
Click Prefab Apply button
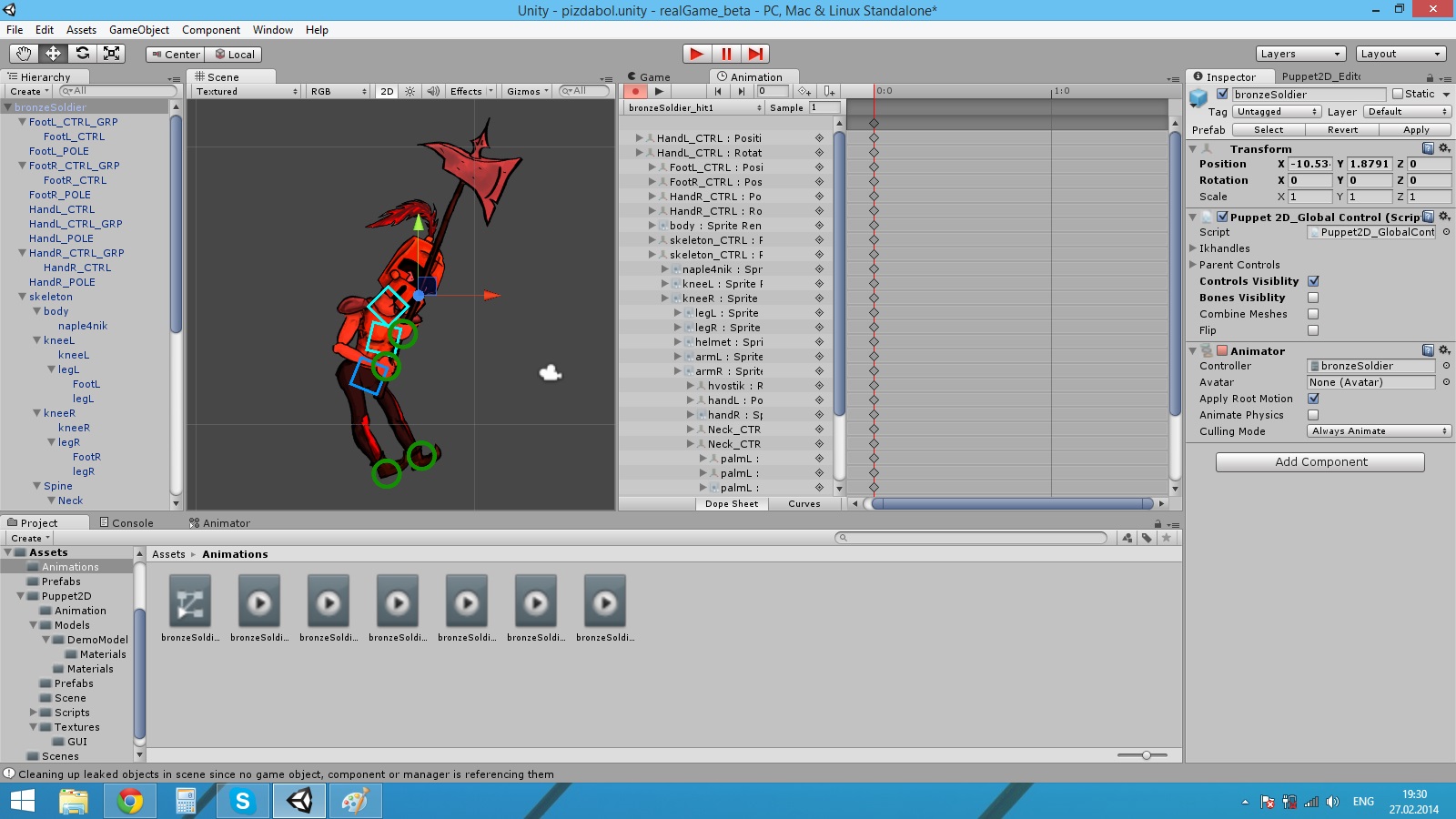(x=1416, y=130)
